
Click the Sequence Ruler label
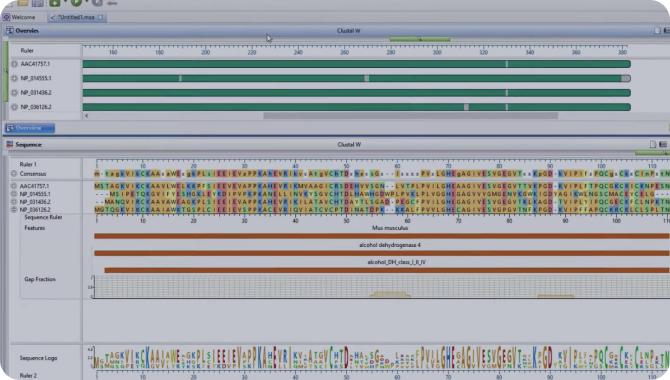(43, 217)
